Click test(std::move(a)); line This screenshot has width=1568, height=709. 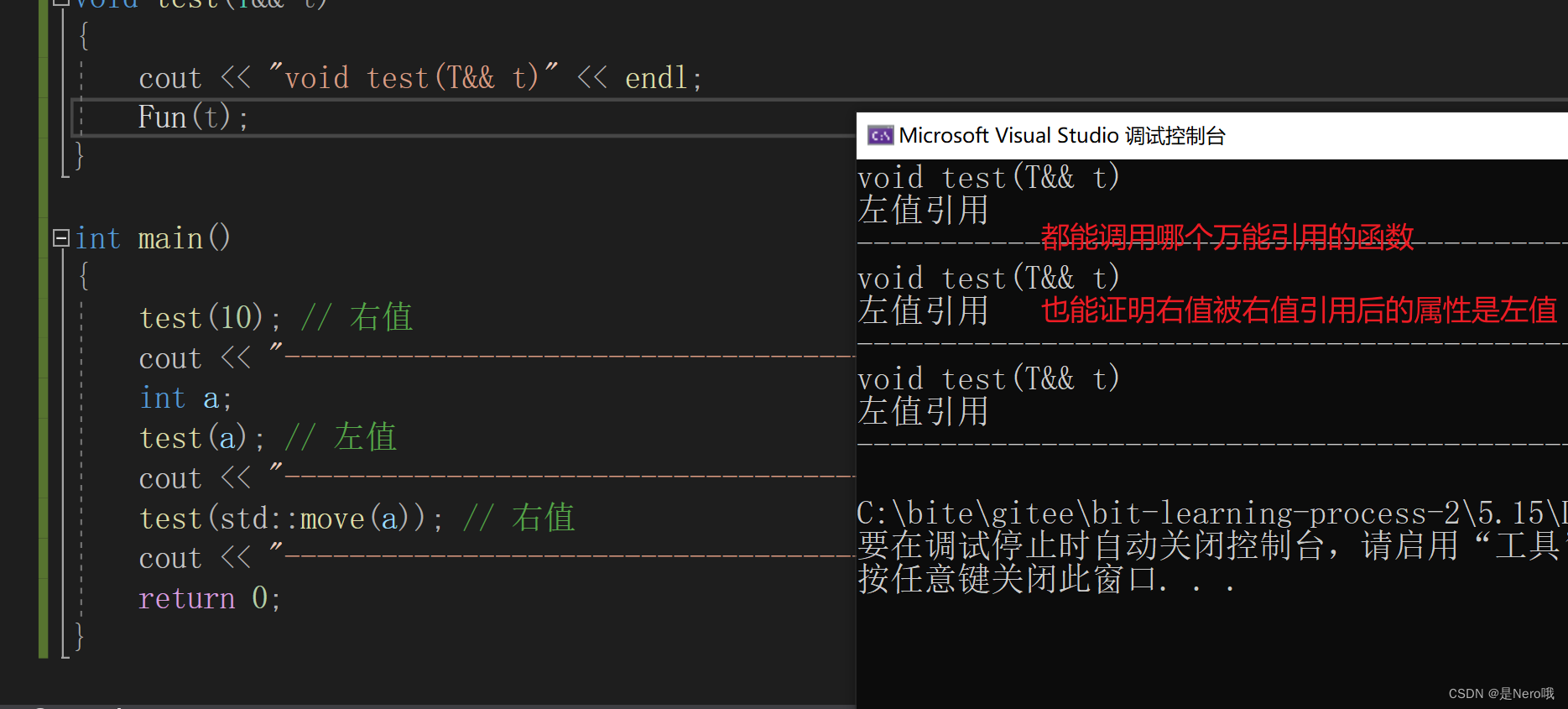tap(291, 519)
